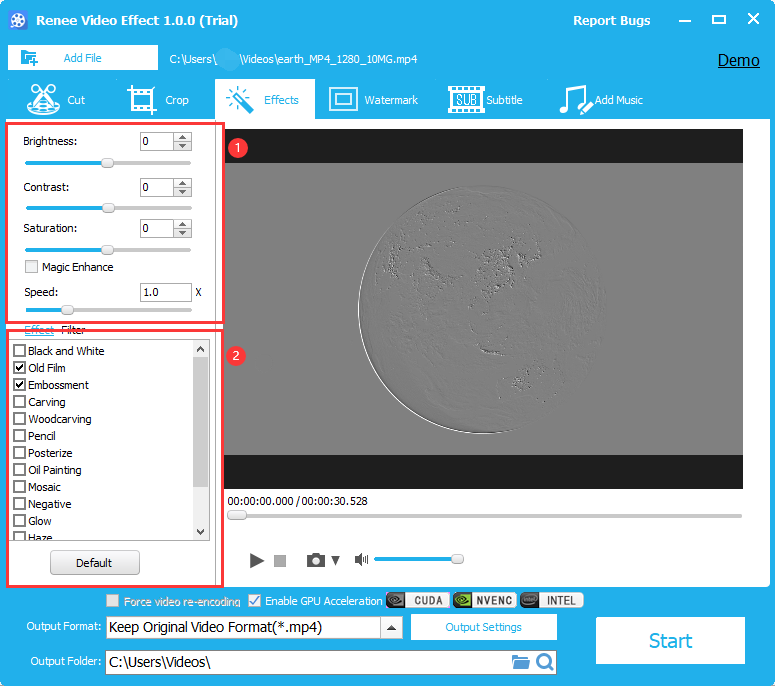
Task: Toggle the Magic Enhance checkbox
Action: pos(32,267)
